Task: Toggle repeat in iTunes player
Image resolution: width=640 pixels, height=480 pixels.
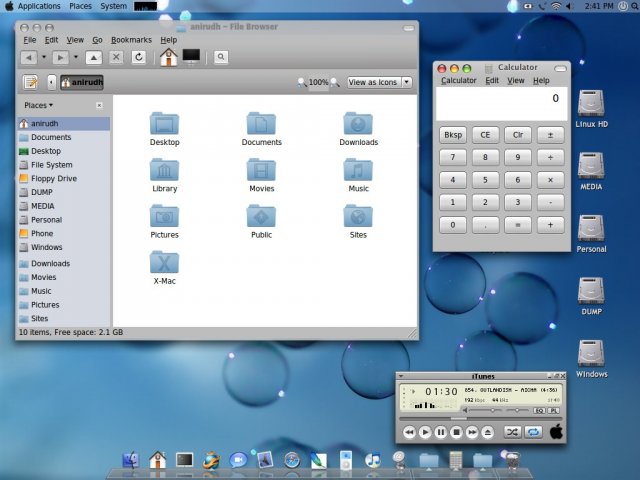Action: (x=533, y=432)
